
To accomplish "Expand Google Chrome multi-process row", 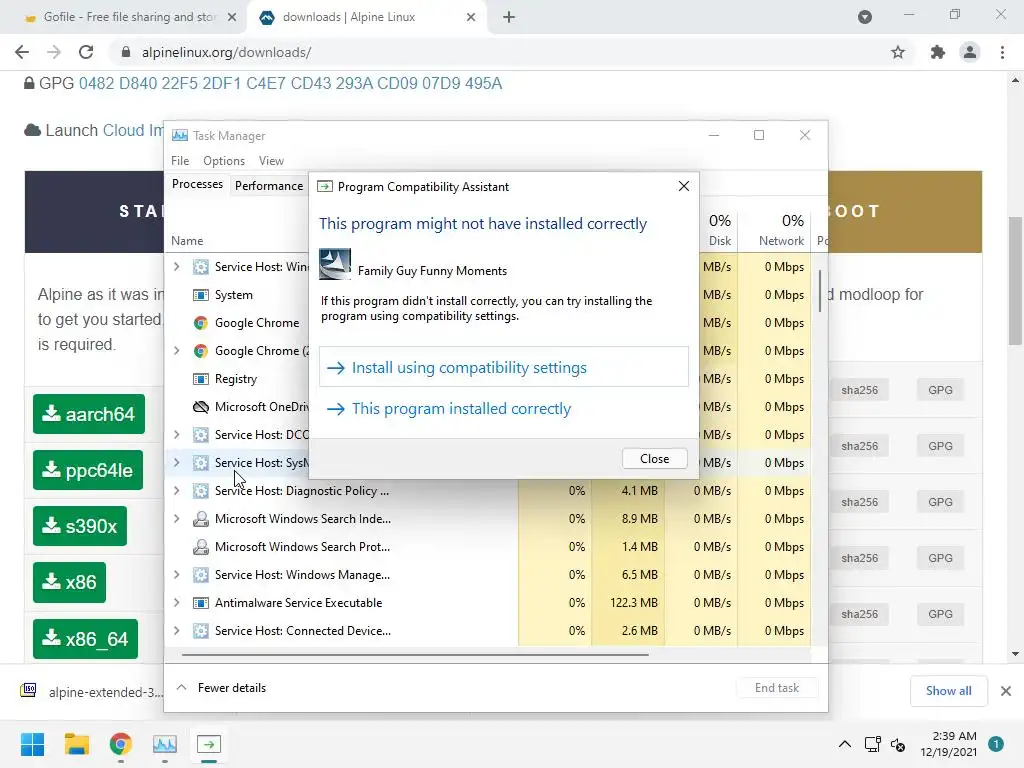I will coord(176,351).
